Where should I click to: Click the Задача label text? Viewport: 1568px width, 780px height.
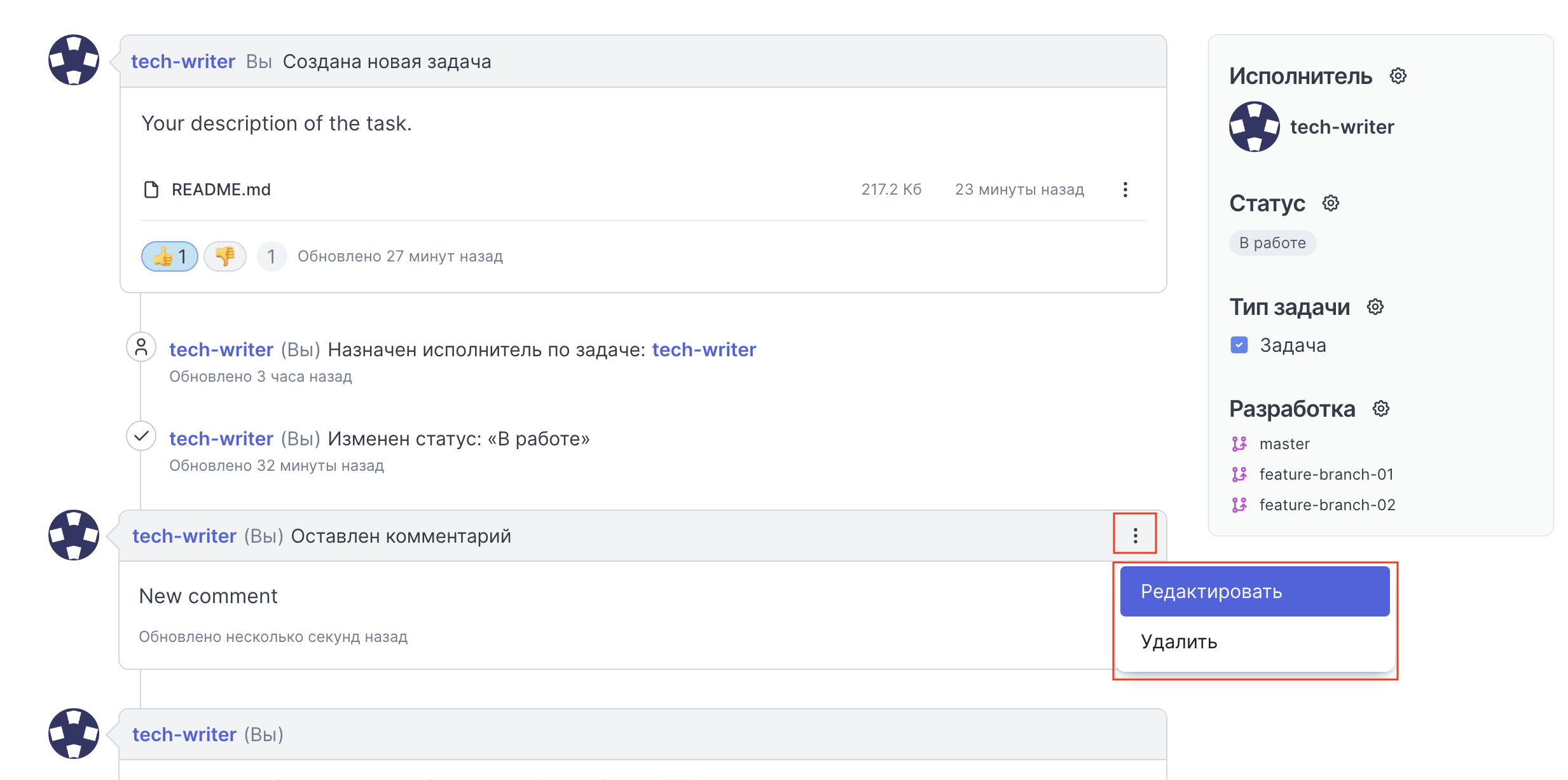[x=1293, y=345]
